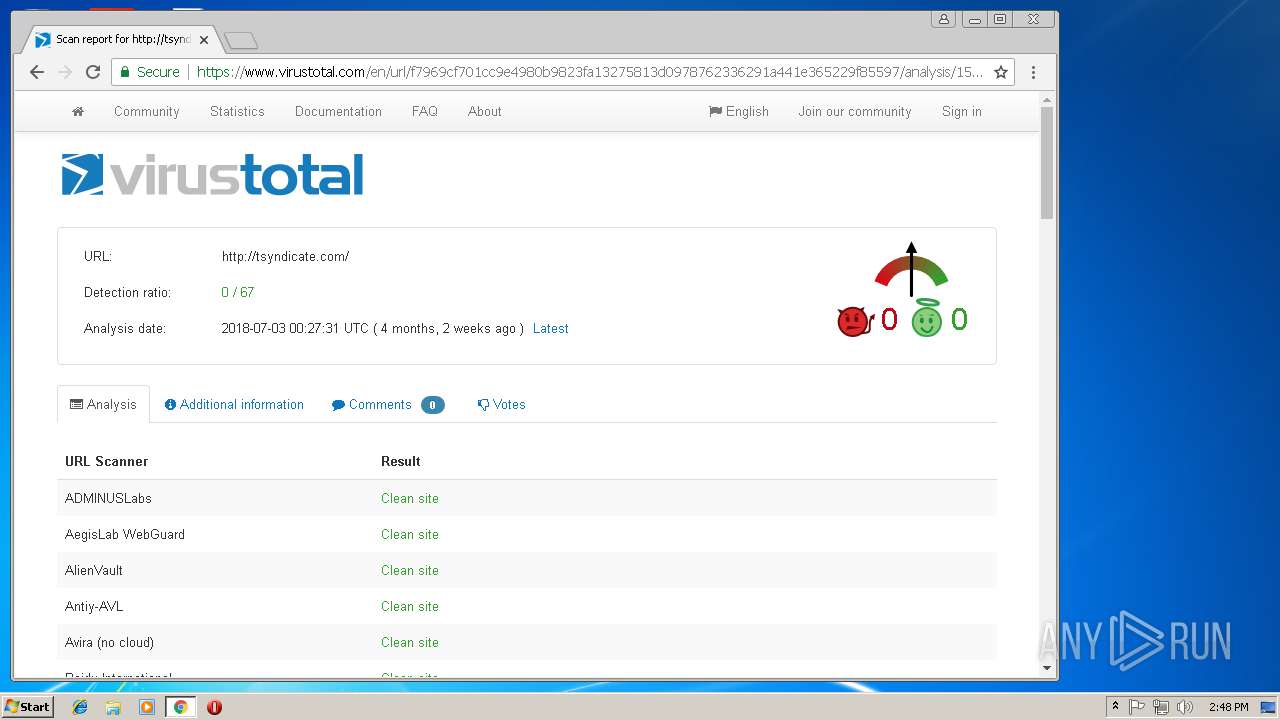
Task: Switch to the Votes tab
Action: point(501,404)
